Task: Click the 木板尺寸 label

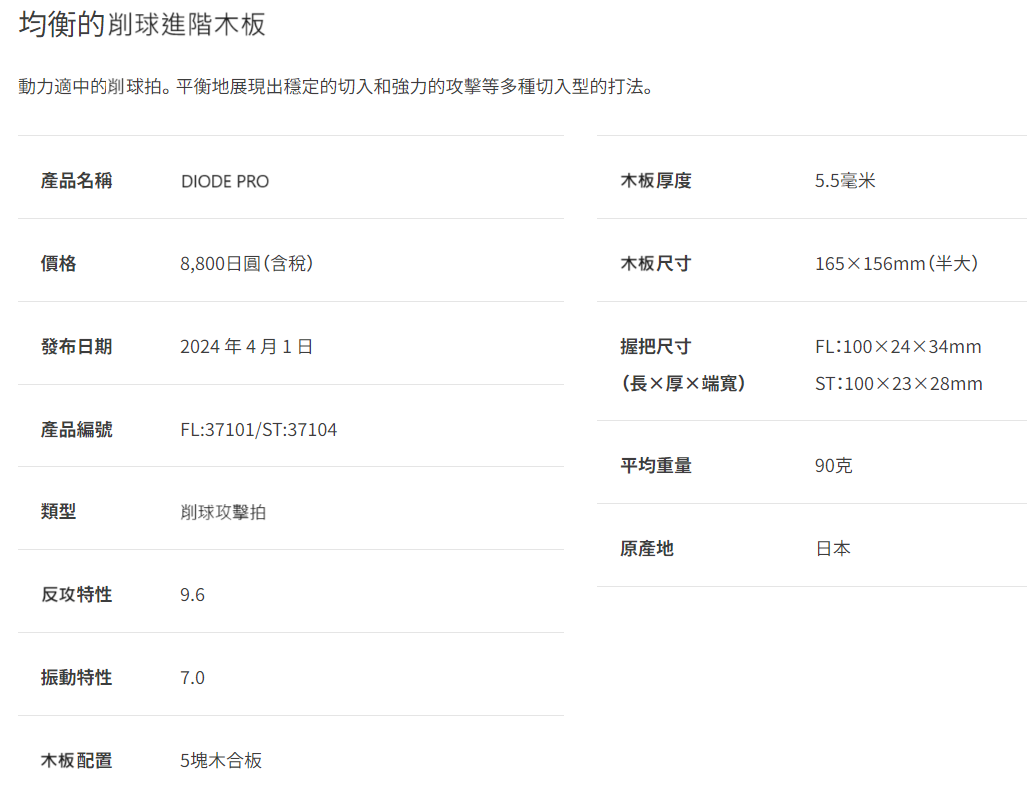Action: point(656,264)
